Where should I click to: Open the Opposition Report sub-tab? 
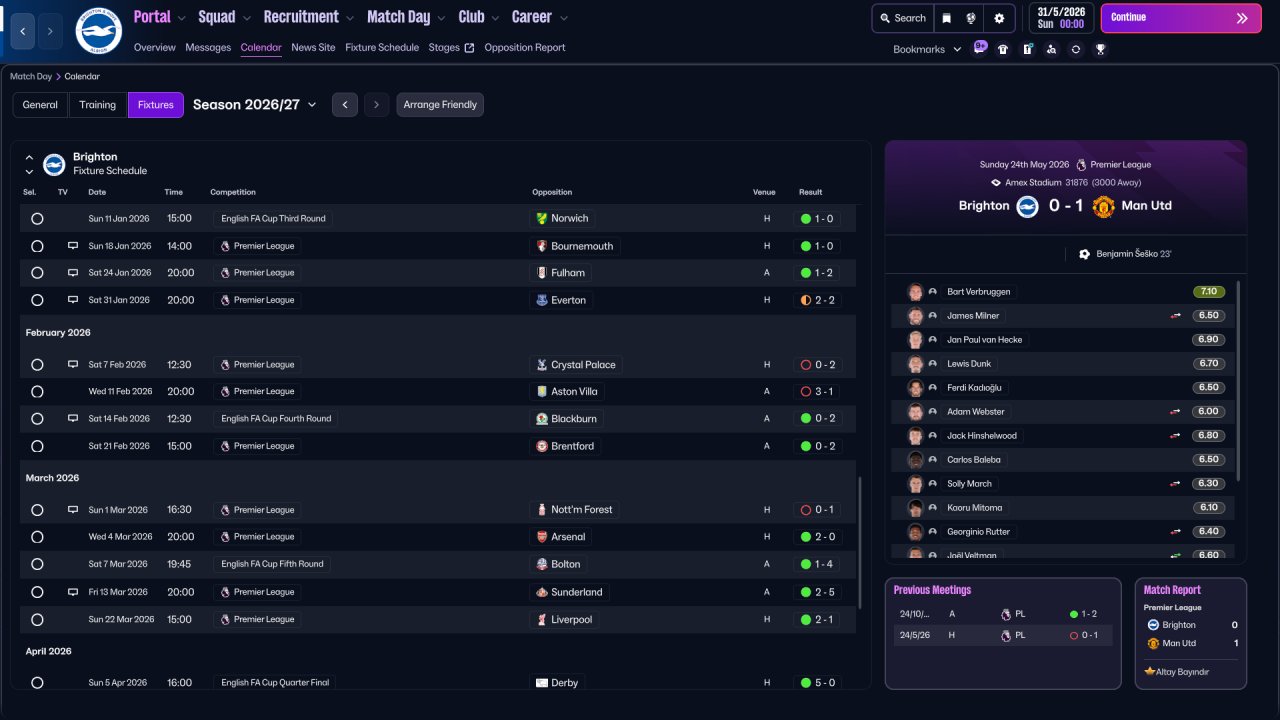525,48
